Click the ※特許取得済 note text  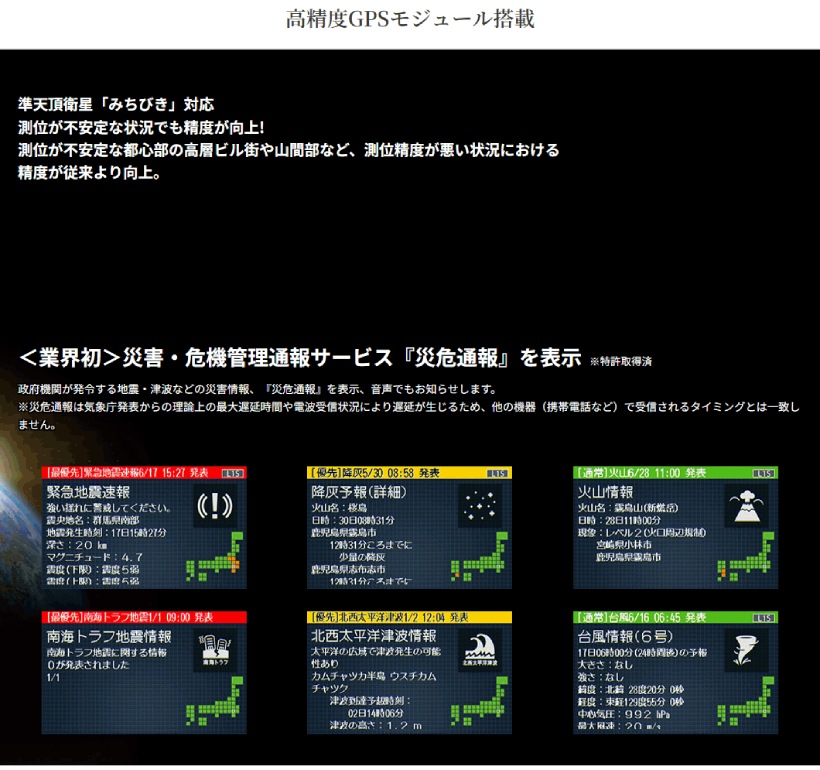(627, 361)
